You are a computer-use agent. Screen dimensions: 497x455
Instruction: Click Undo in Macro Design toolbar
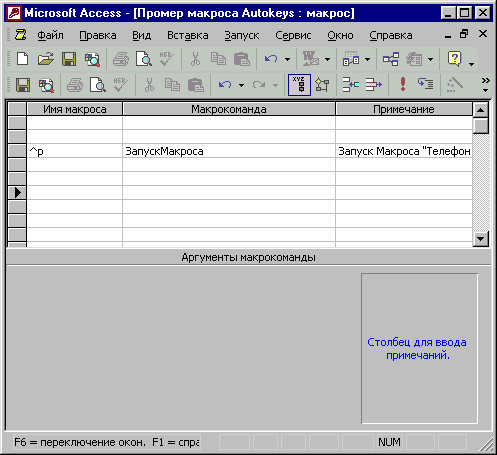coord(225,85)
